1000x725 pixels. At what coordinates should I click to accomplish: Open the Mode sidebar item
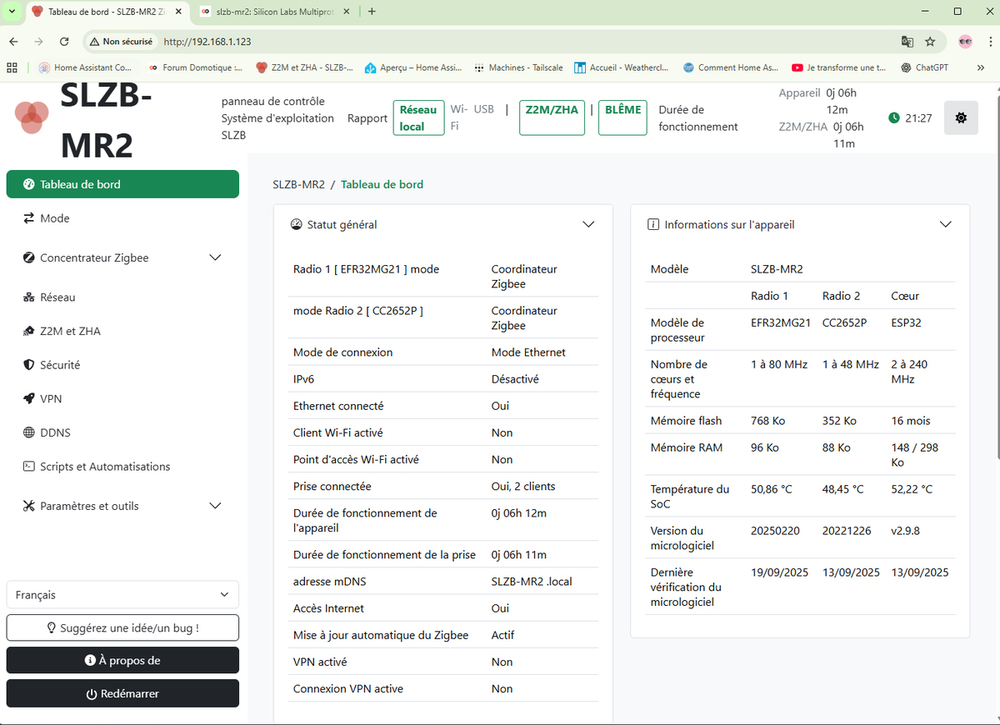tap(122, 218)
